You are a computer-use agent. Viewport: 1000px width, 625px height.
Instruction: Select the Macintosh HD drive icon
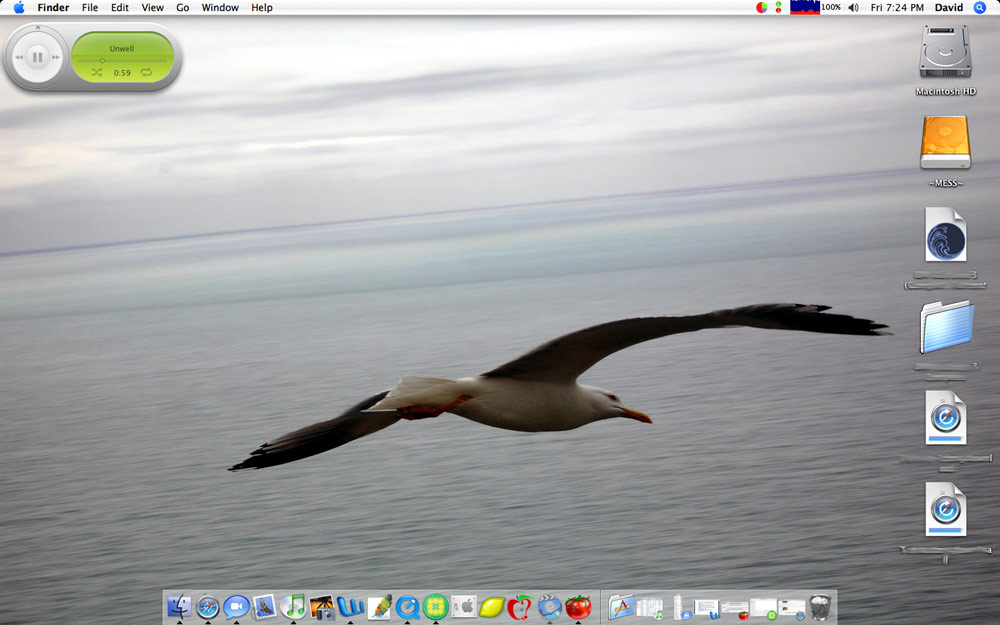point(945,52)
